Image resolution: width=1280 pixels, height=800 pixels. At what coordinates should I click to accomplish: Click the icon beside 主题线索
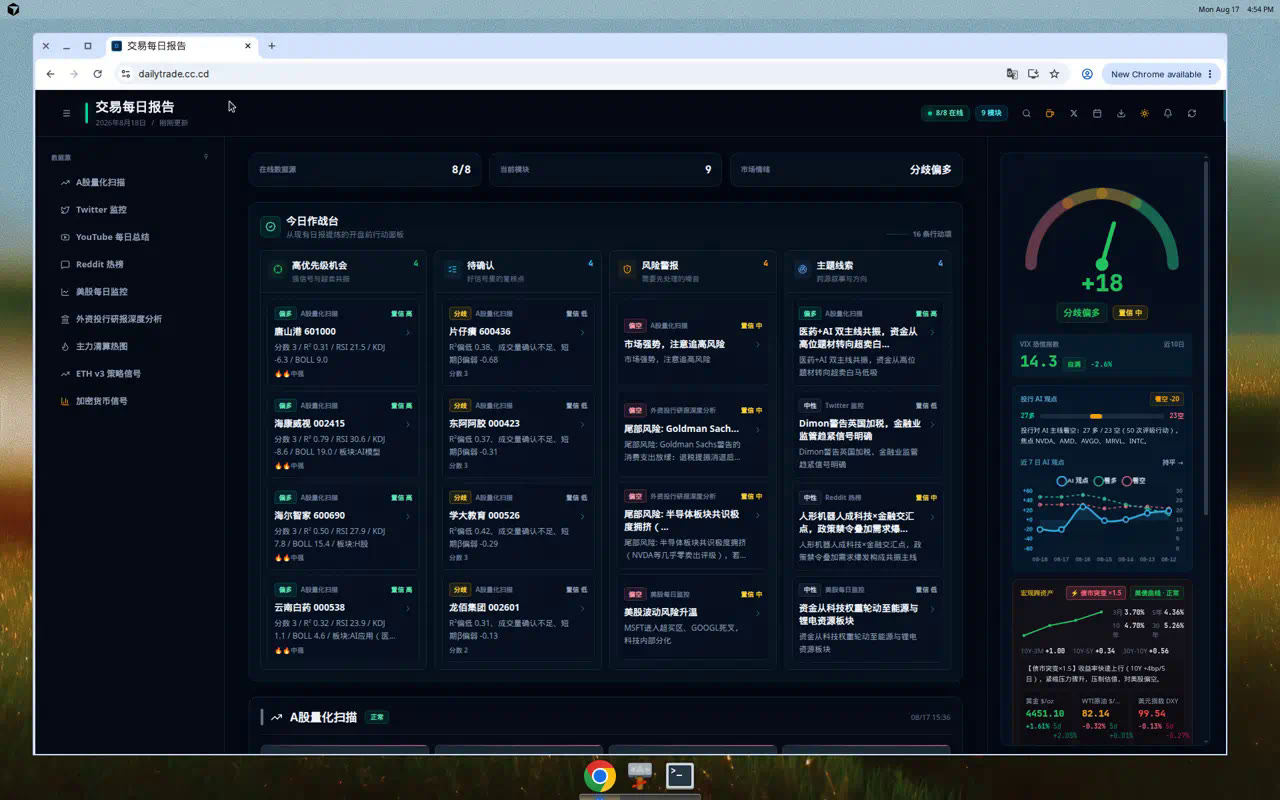click(802, 269)
